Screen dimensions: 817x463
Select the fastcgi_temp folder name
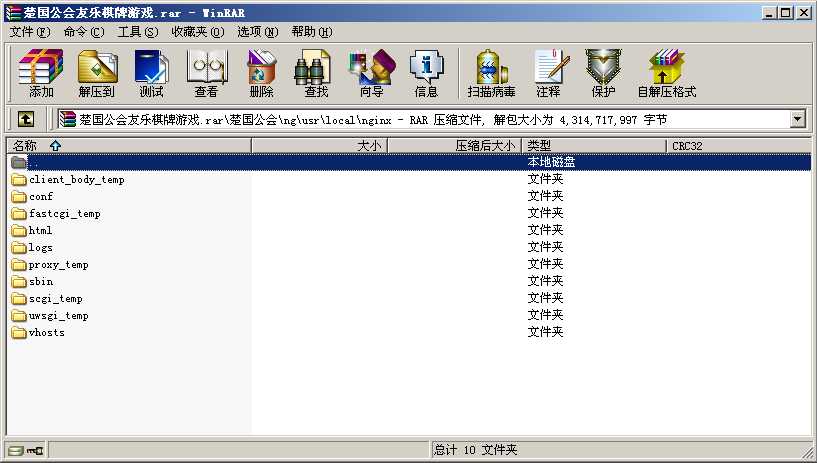click(x=65, y=214)
